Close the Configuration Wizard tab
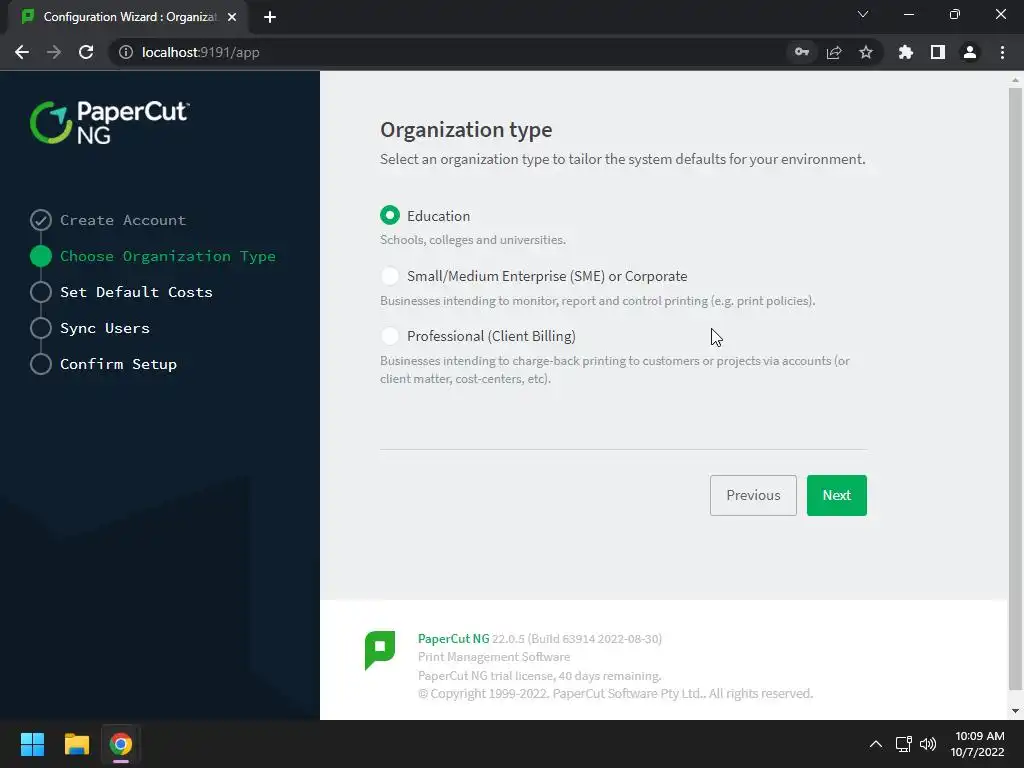Screen dimensions: 1024x768 coord(232,17)
